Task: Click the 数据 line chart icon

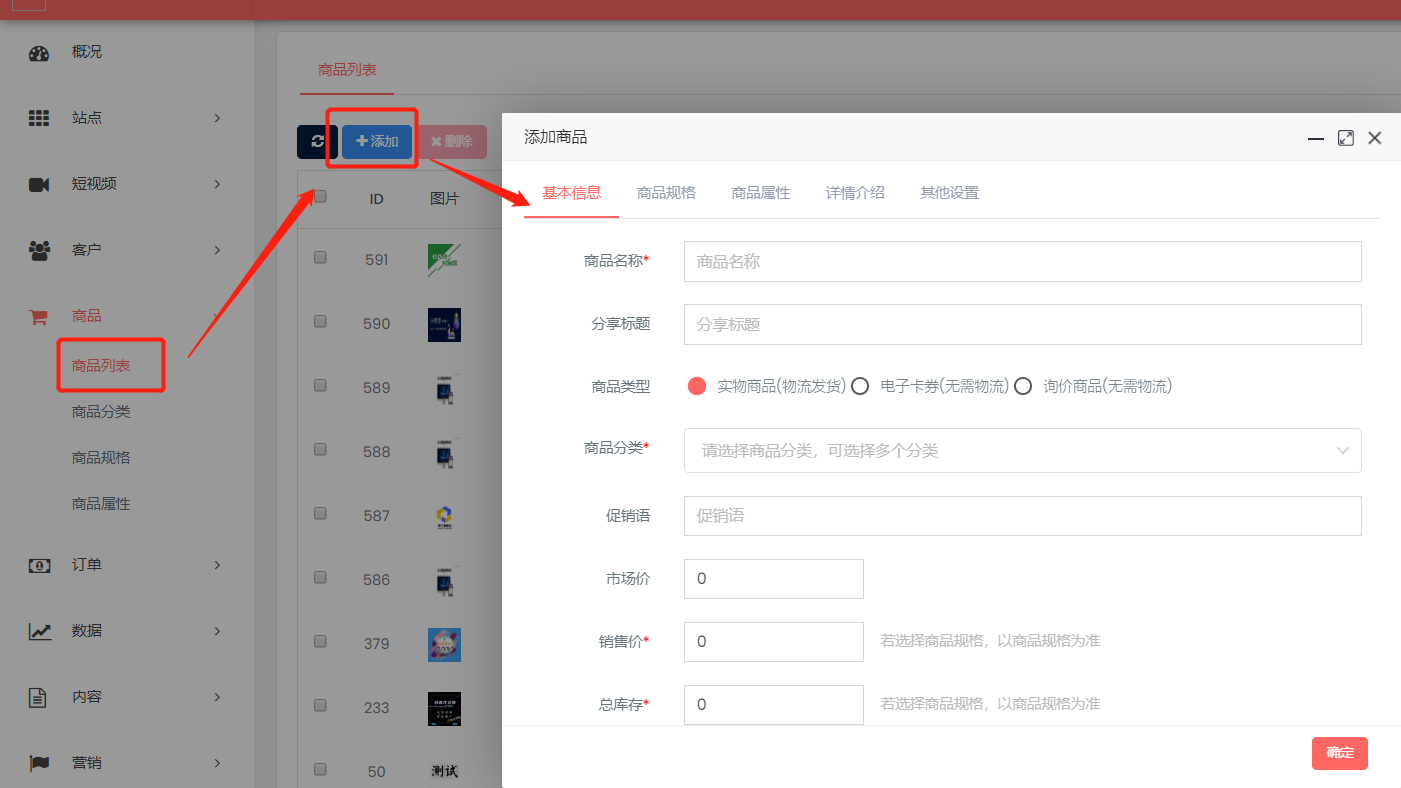Action: [39, 631]
